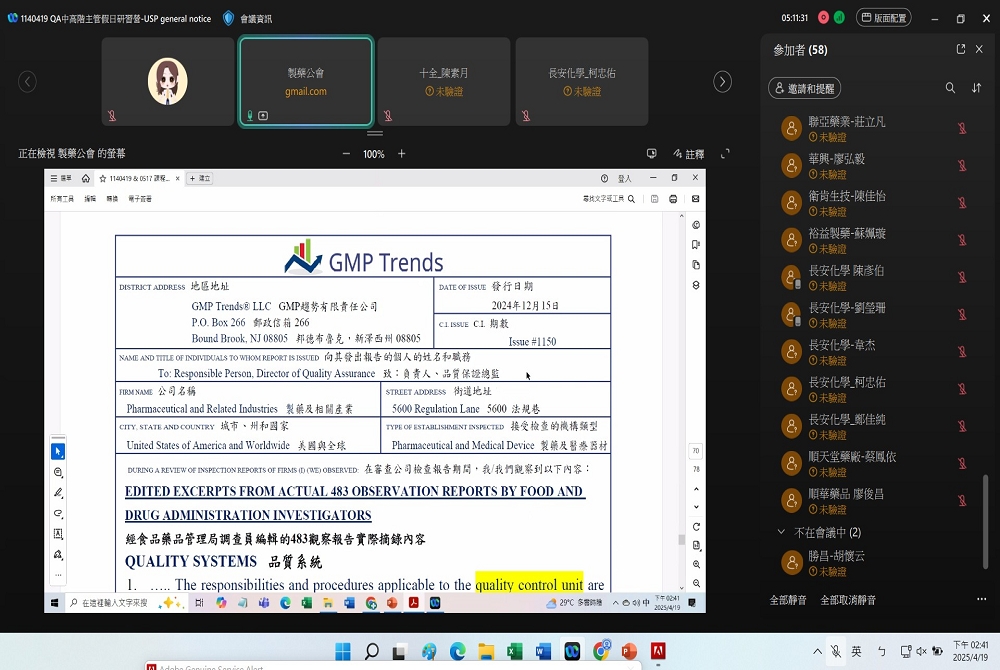Open the Acrobat home icon
This screenshot has height=670, width=1000.
click(85, 178)
